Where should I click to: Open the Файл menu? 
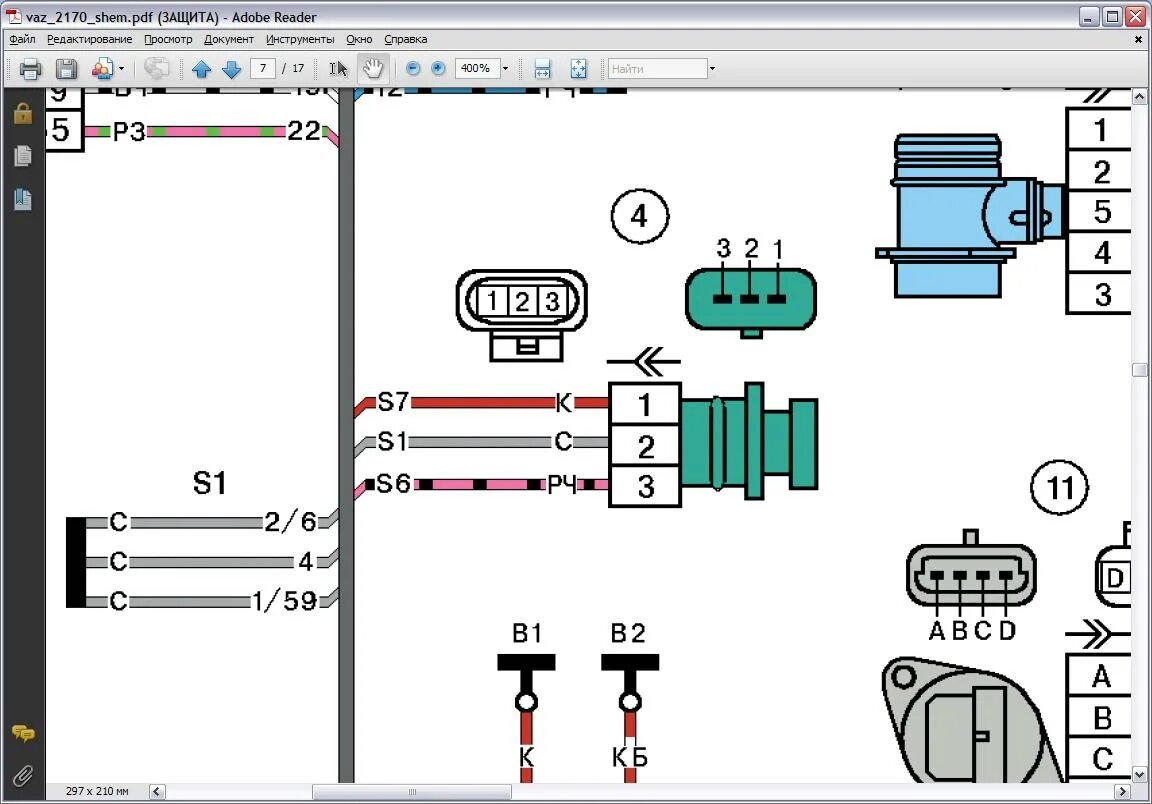tap(23, 39)
